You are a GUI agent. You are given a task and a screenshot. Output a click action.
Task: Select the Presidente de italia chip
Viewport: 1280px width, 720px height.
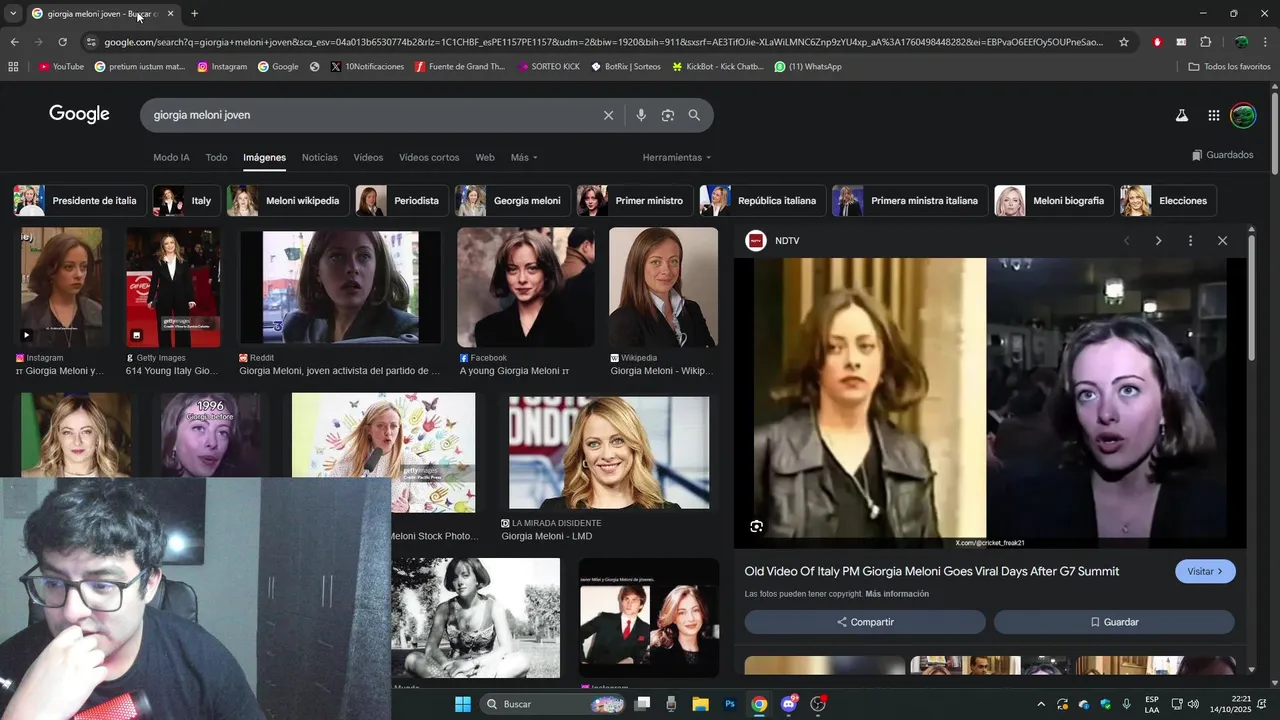click(80, 201)
